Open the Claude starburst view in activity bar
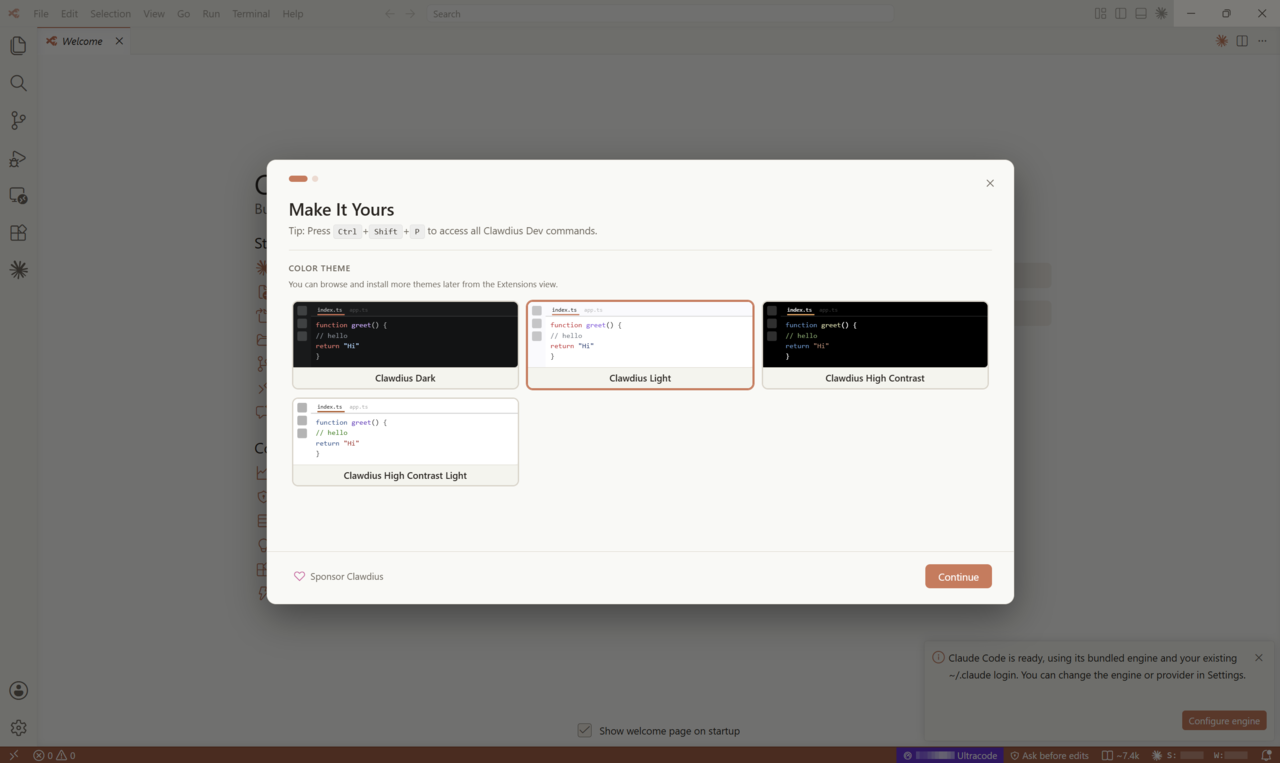Screen dimensions: 1280x763 pyautogui.click(x=18, y=270)
